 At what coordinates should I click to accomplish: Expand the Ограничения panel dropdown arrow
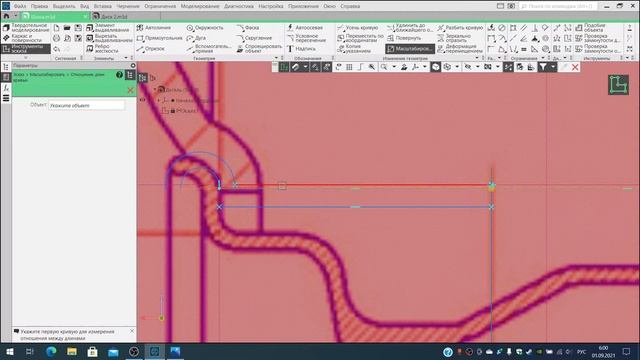[542, 58]
